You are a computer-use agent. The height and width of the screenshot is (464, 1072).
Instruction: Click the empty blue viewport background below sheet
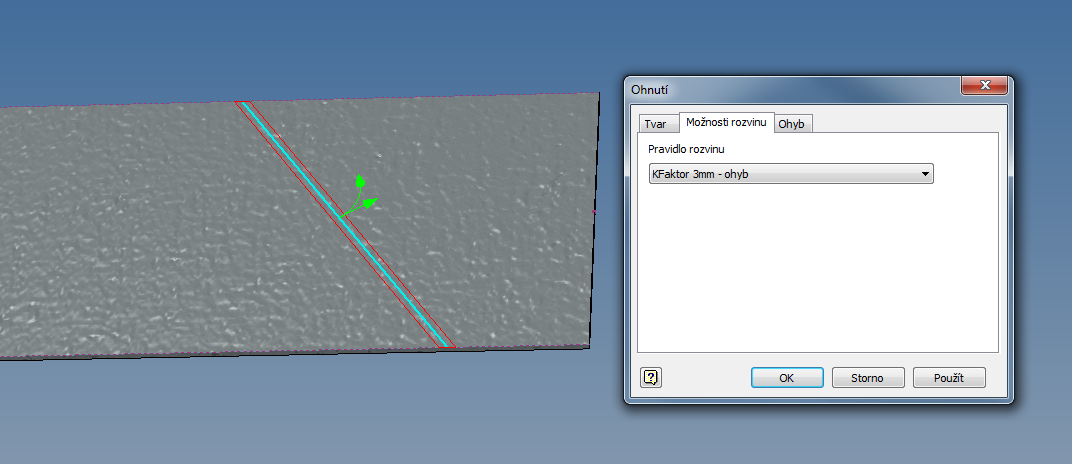[300, 410]
